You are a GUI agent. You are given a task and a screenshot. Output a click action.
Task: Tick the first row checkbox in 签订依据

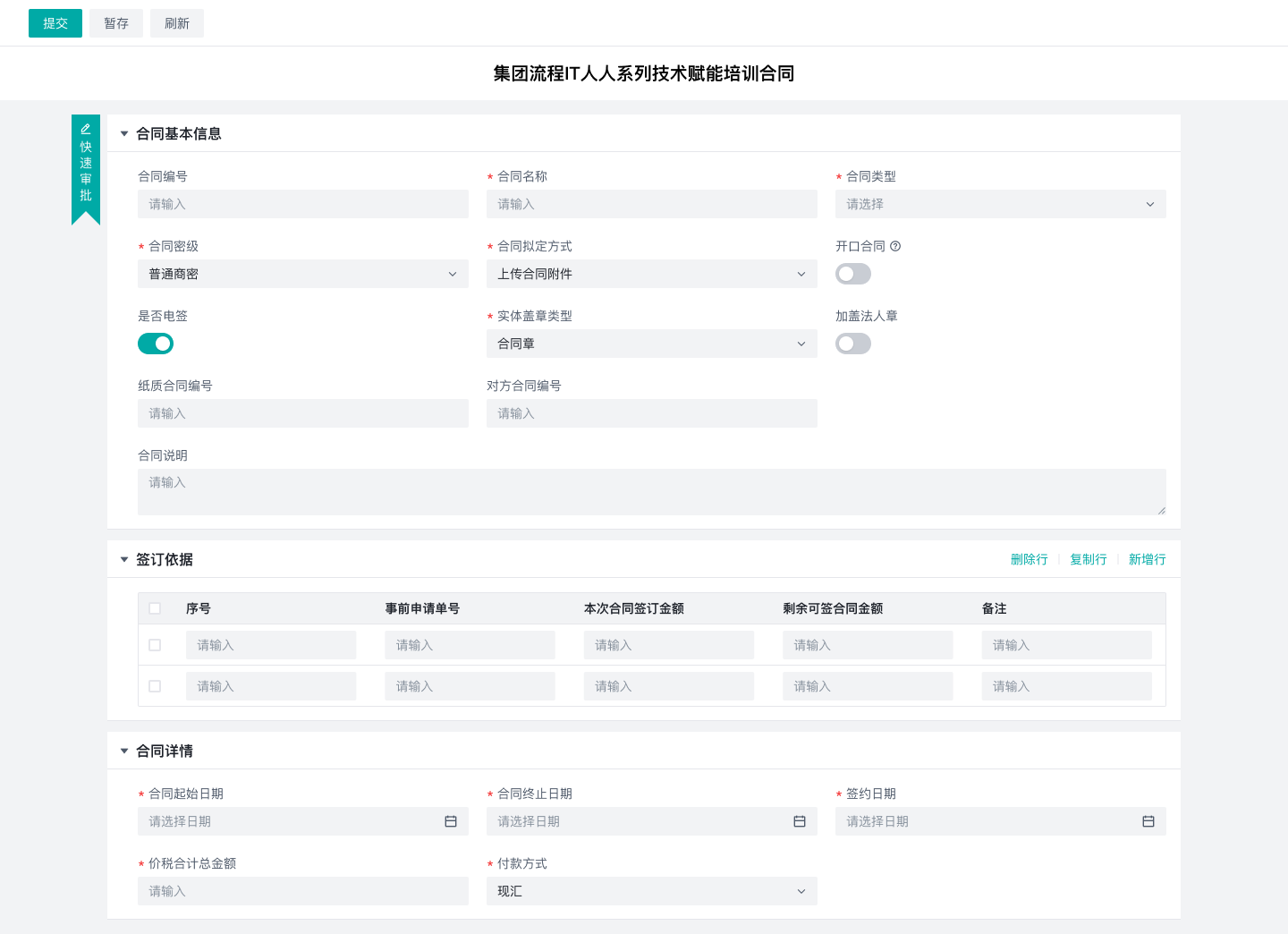pos(155,645)
